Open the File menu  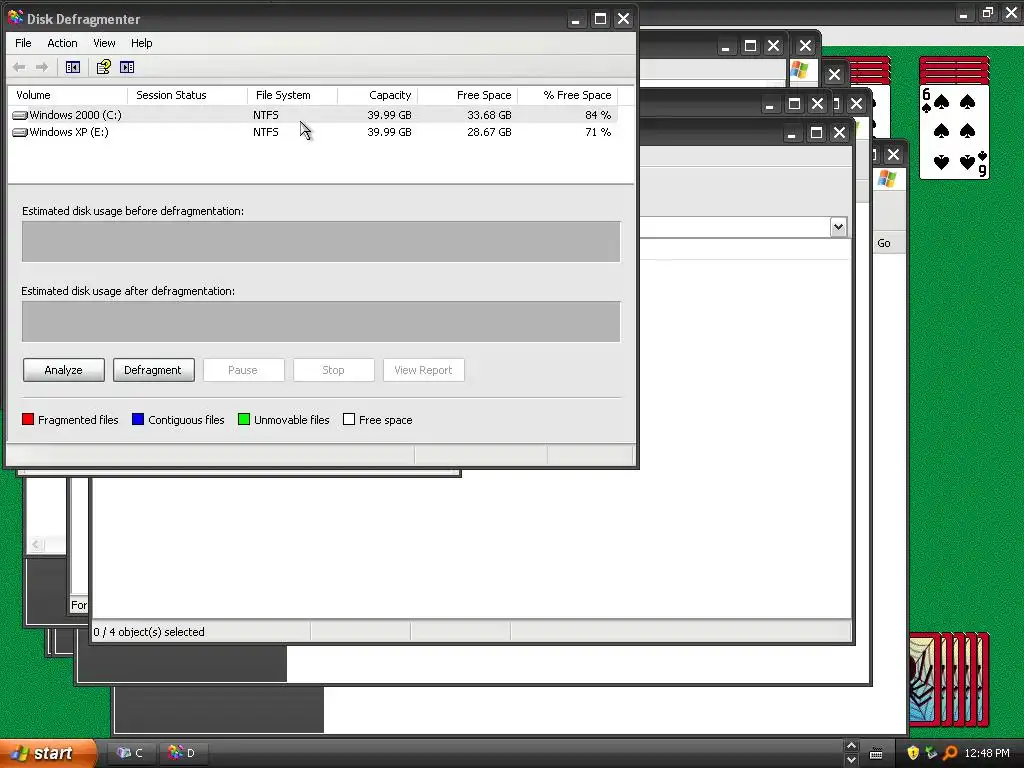click(23, 43)
